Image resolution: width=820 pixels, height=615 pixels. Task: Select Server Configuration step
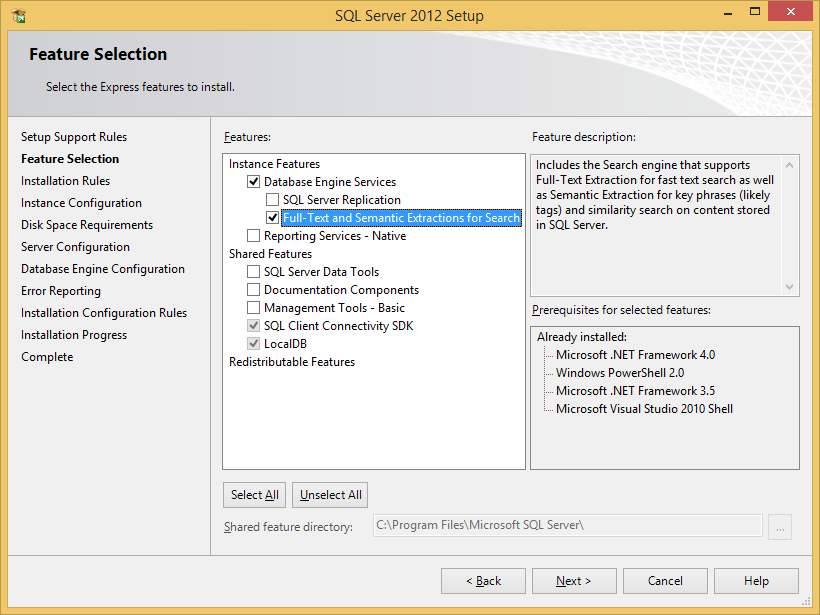click(x=75, y=247)
